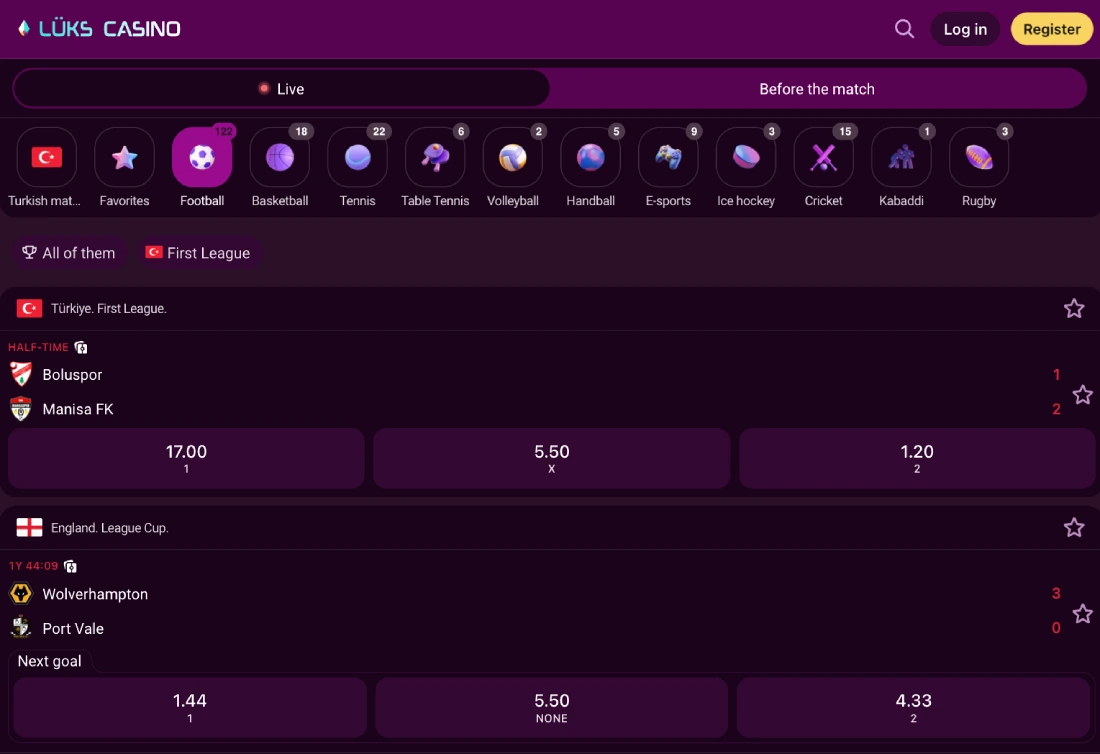Click the yellow Register button
The width and height of the screenshot is (1100, 754).
(x=1051, y=29)
